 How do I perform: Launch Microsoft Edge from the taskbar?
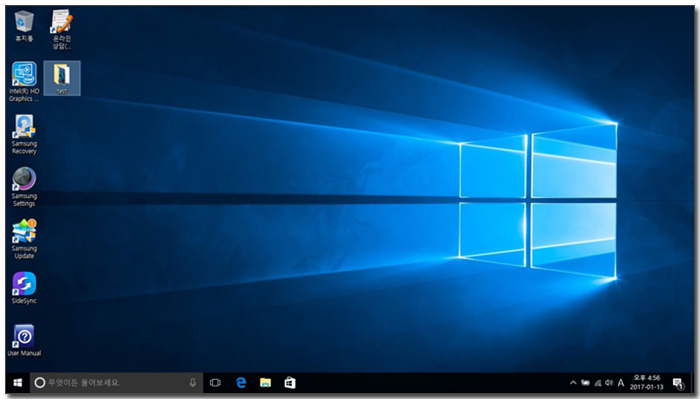click(x=241, y=382)
